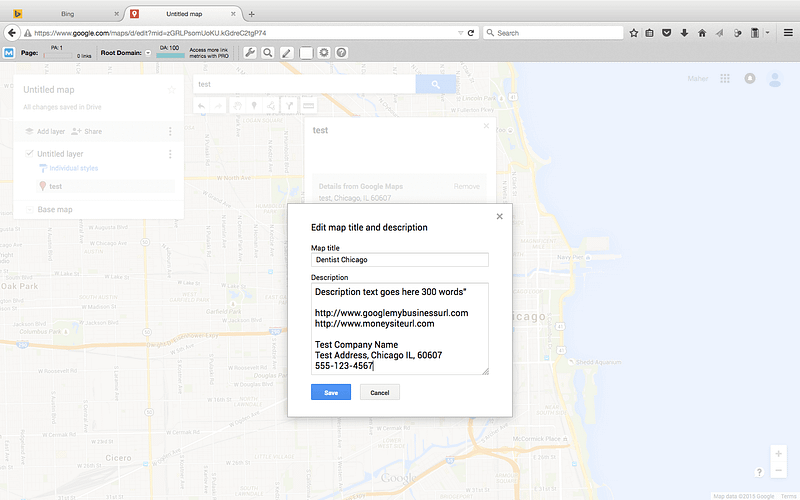
Task: Open the address bar history dropdown arrow
Action: tap(460, 33)
